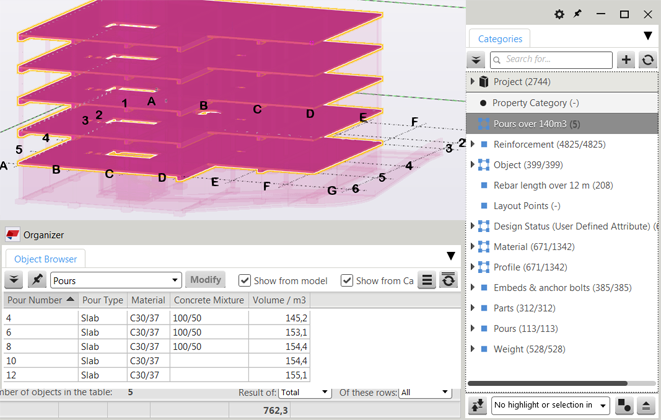Open Organizer settings gear icon

[559, 14]
